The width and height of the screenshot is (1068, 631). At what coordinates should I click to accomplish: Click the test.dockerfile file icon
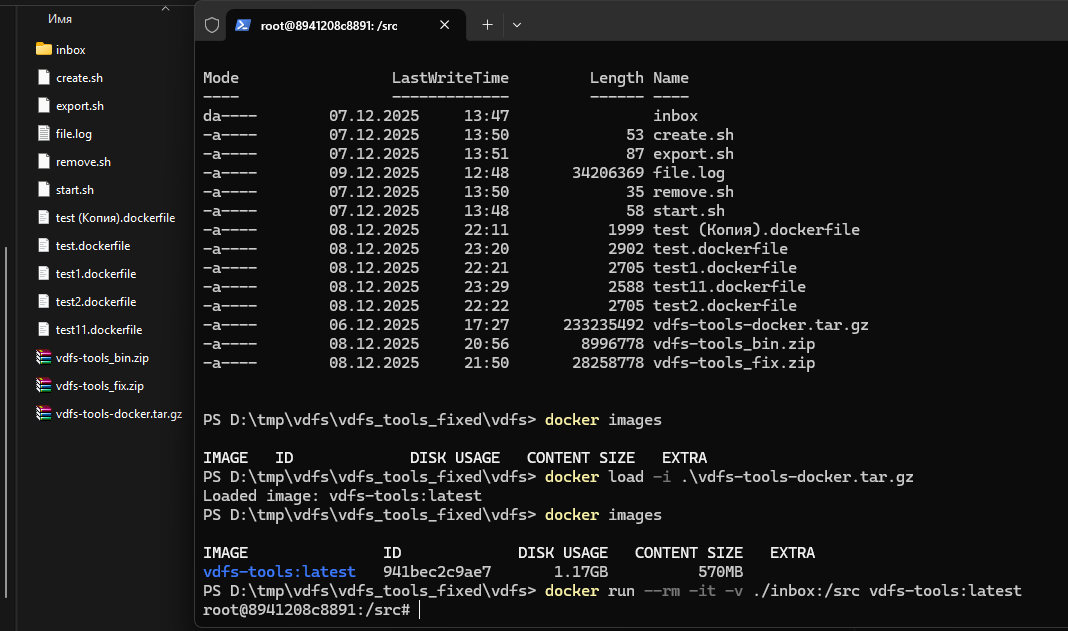[x=44, y=245]
